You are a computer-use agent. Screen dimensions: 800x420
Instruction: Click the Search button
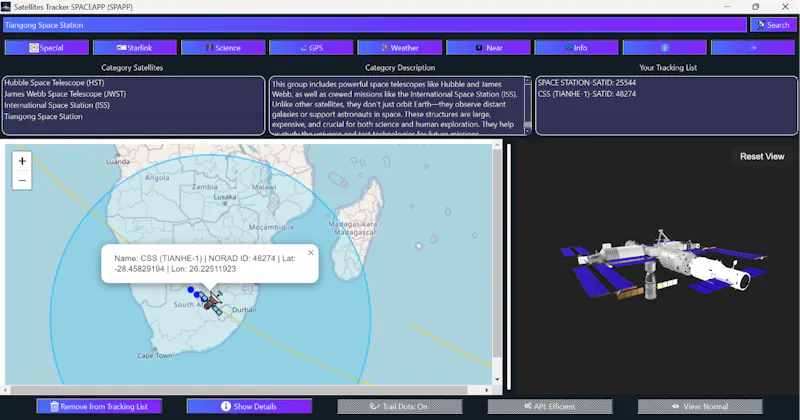773,24
